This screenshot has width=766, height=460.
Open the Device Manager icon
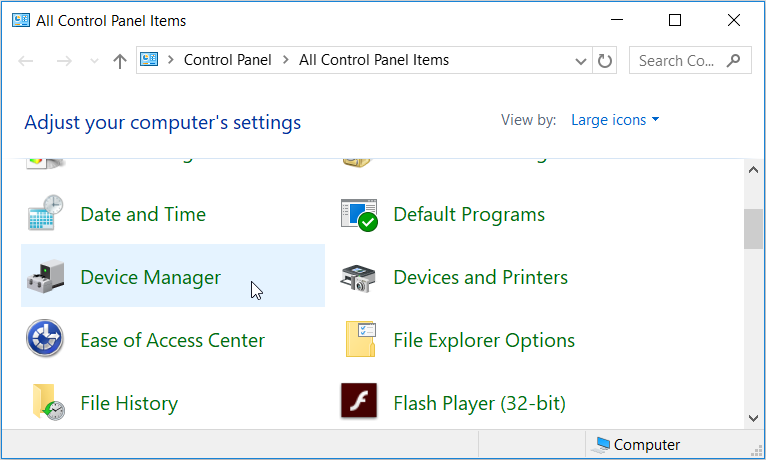45,278
